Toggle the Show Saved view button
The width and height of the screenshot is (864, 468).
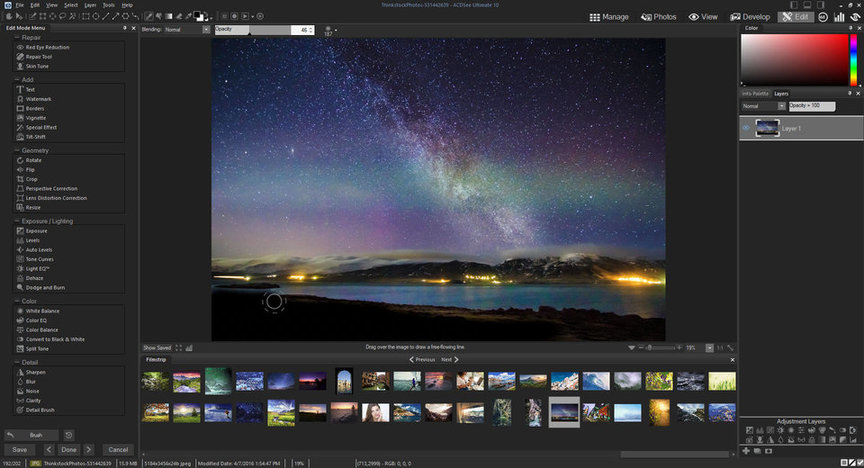(157, 347)
